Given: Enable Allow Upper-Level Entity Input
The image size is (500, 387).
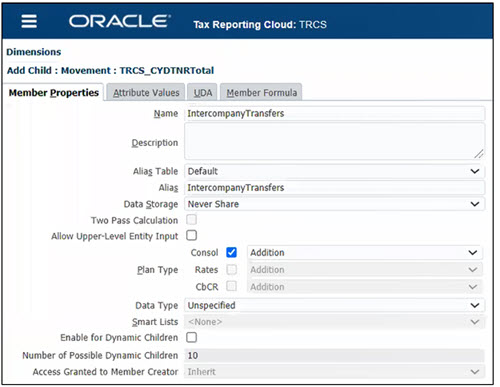Looking at the screenshot, I should coord(191,235).
